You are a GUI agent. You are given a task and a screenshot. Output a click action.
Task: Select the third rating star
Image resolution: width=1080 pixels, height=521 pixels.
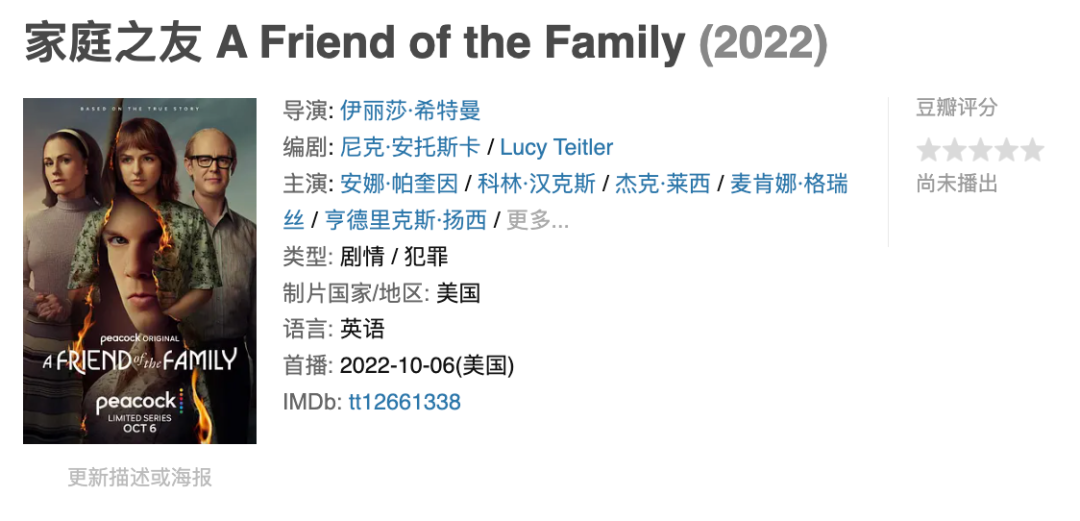[980, 151]
